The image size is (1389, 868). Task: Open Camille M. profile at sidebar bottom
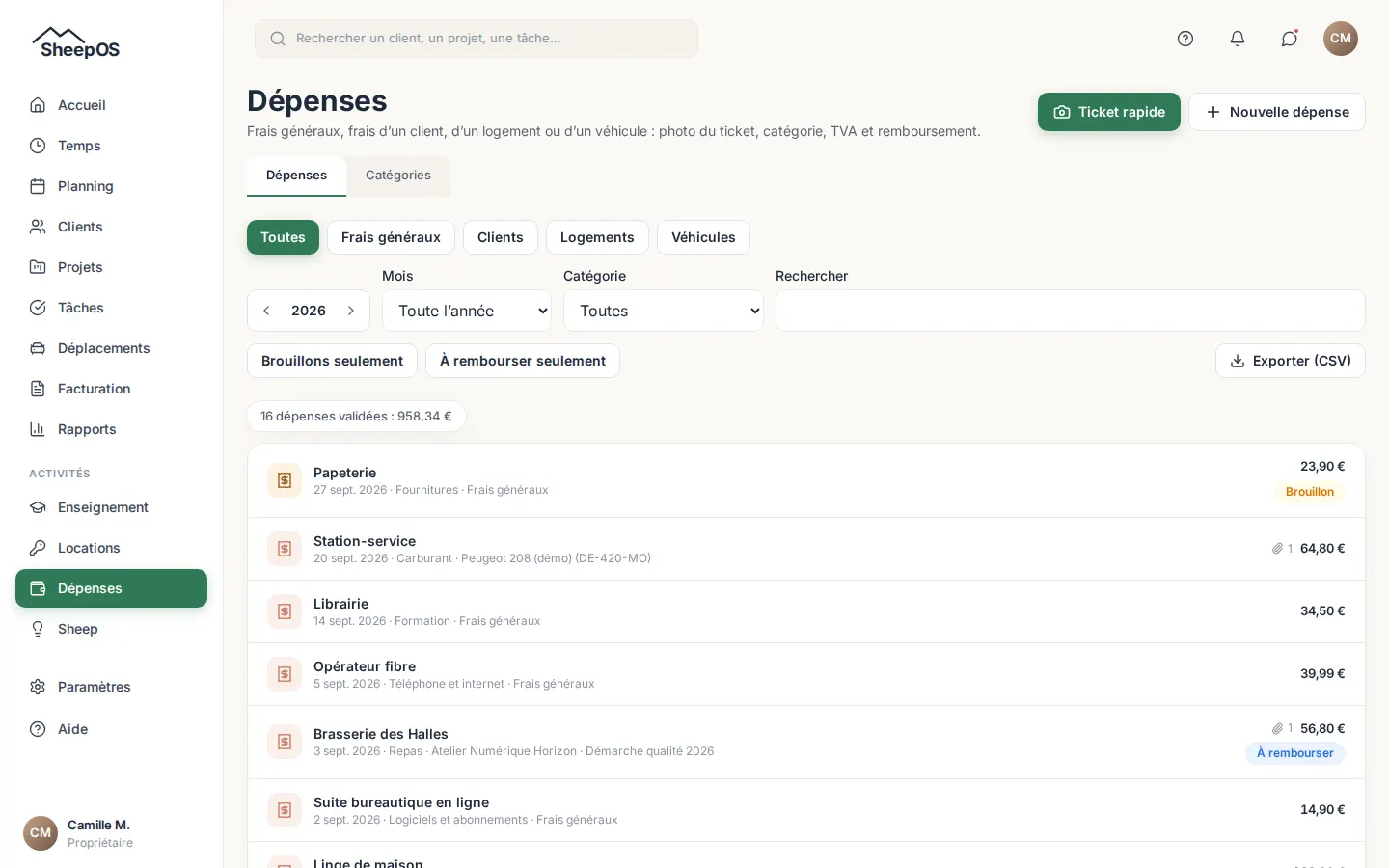point(111,833)
